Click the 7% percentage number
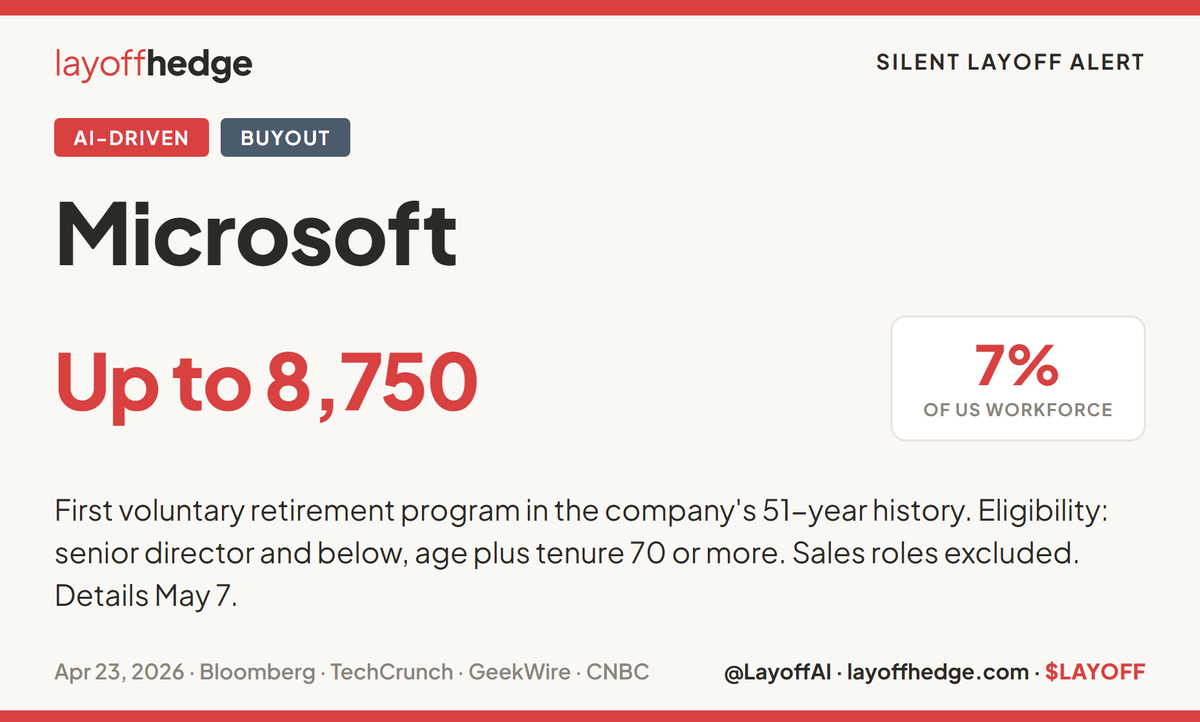Image resolution: width=1200 pixels, height=722 pixels. (1018, 364)
